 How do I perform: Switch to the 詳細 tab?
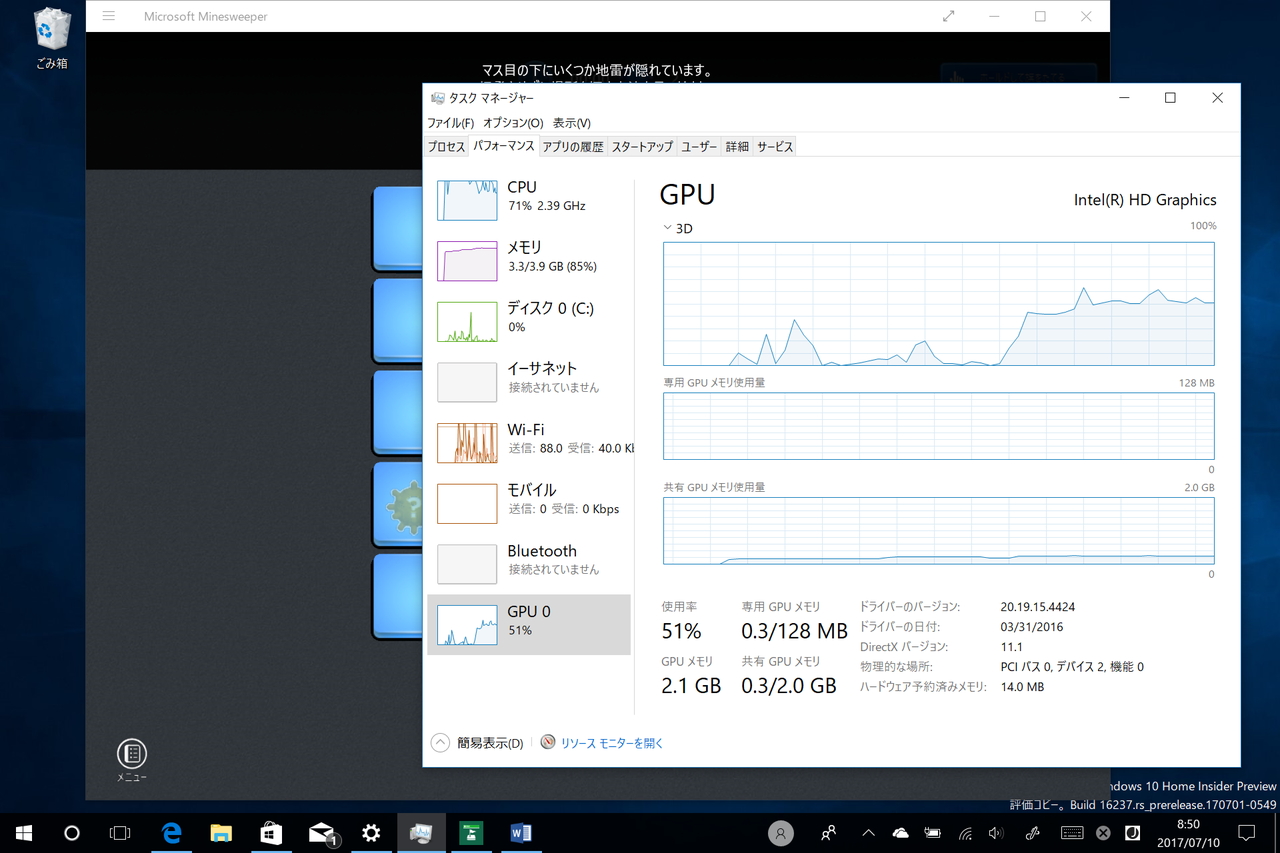737,147
